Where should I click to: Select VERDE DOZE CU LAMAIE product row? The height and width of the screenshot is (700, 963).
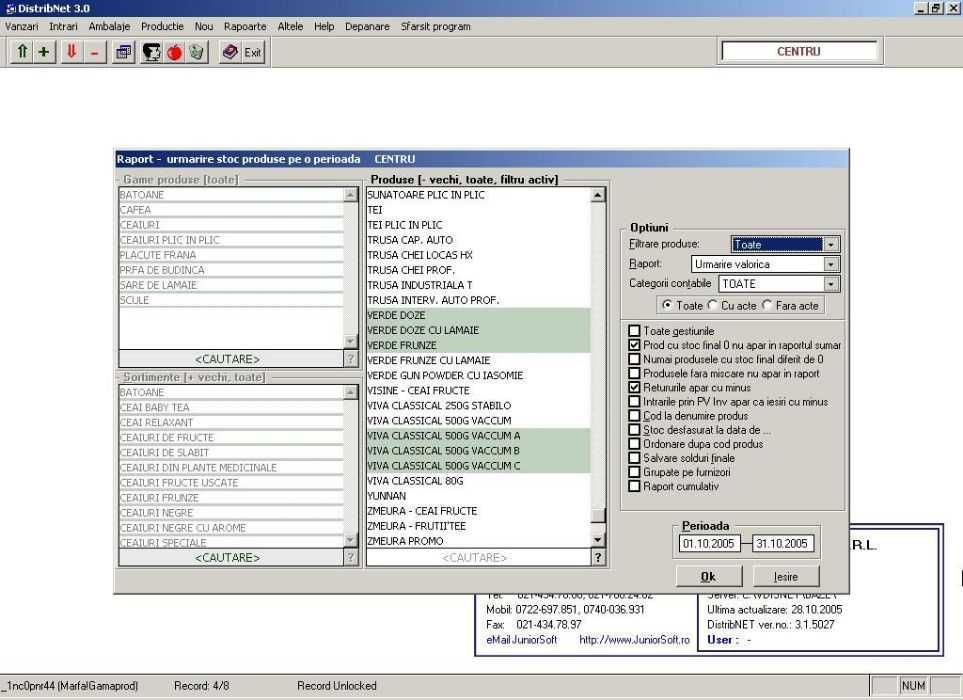[478, 330]
